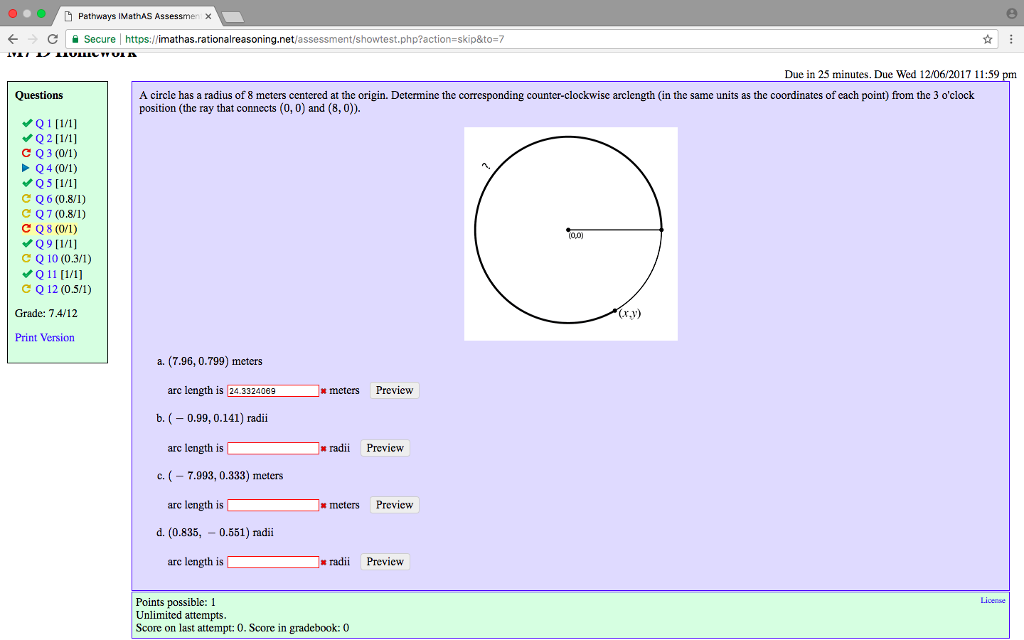Close the Pathways IMathAS tab

[208, 17]
